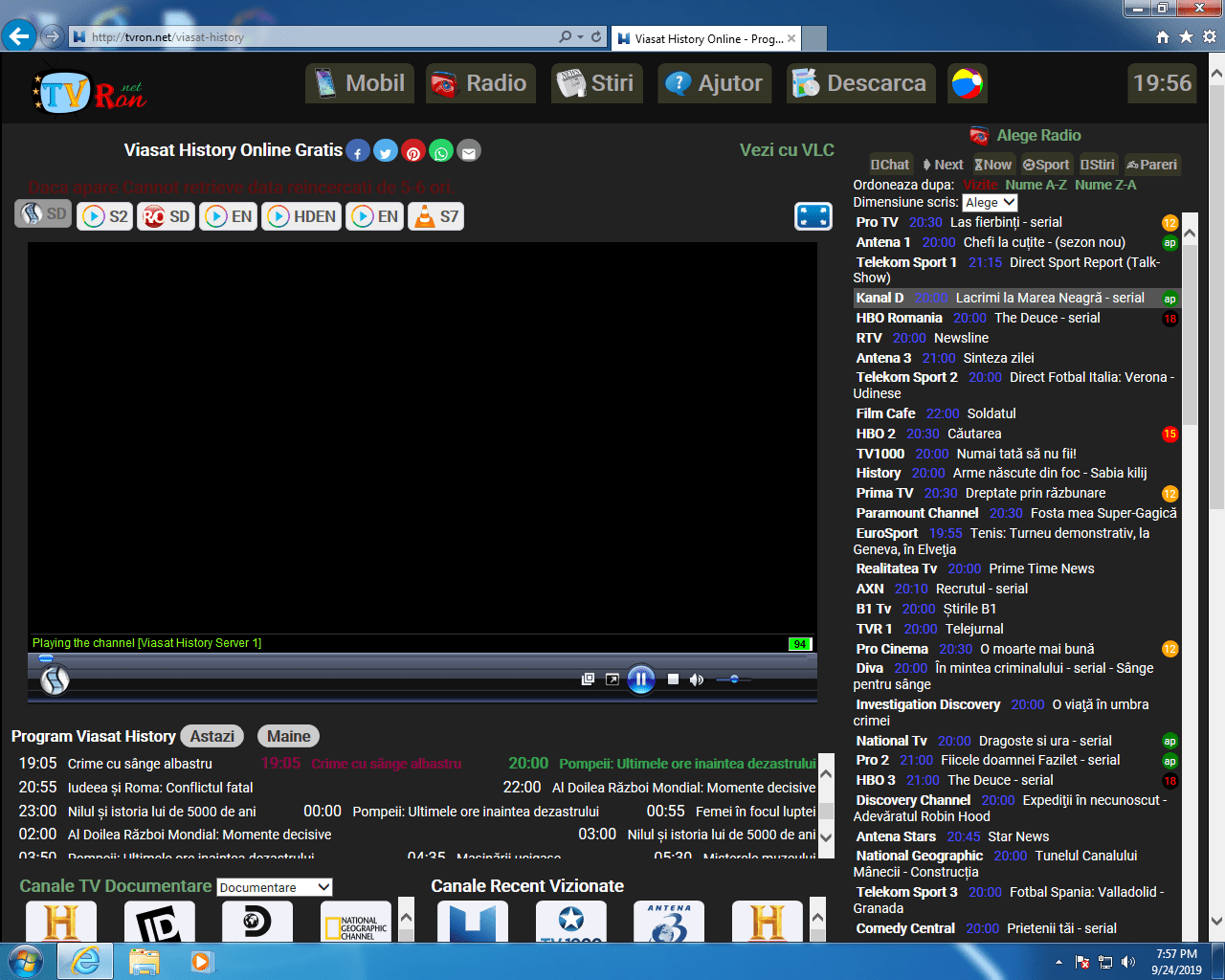Share by email icon
This screenshot has width=1225, height=980.
(x=469, y=151)
